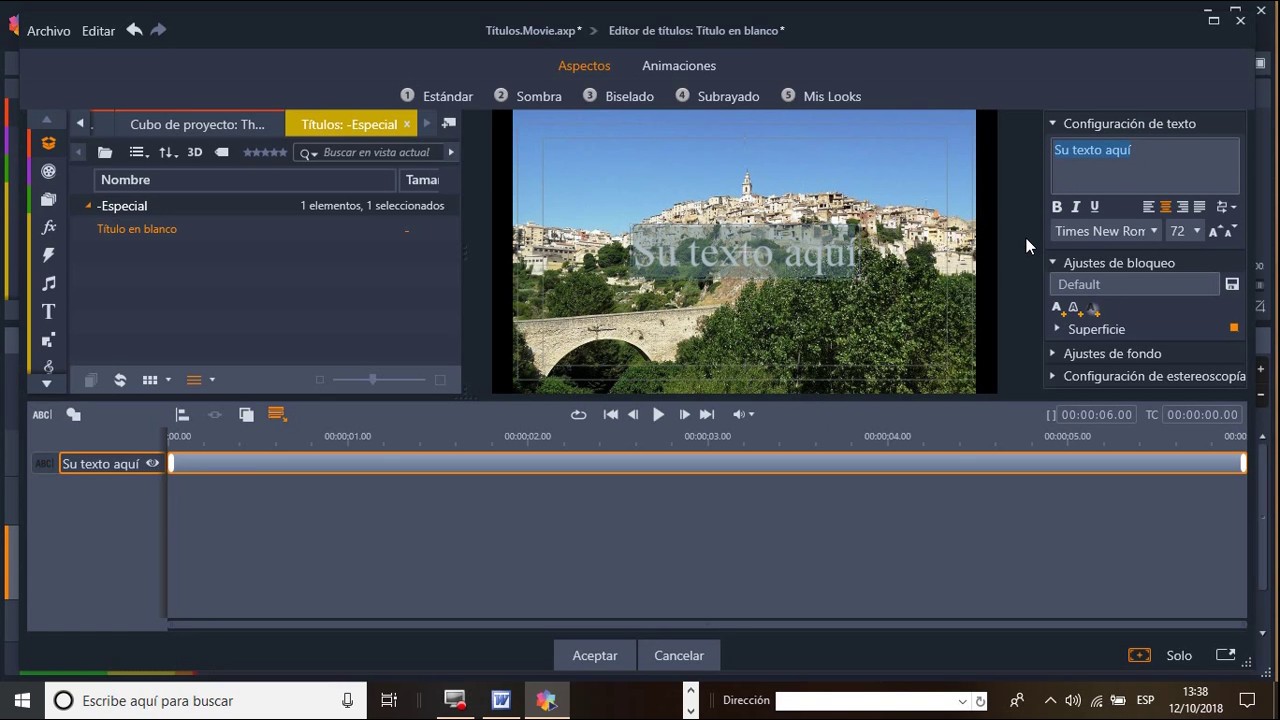Increase font size with larger A icon
The height and width of the screenshot is (720, 1280).
(x=1215, y=231)
